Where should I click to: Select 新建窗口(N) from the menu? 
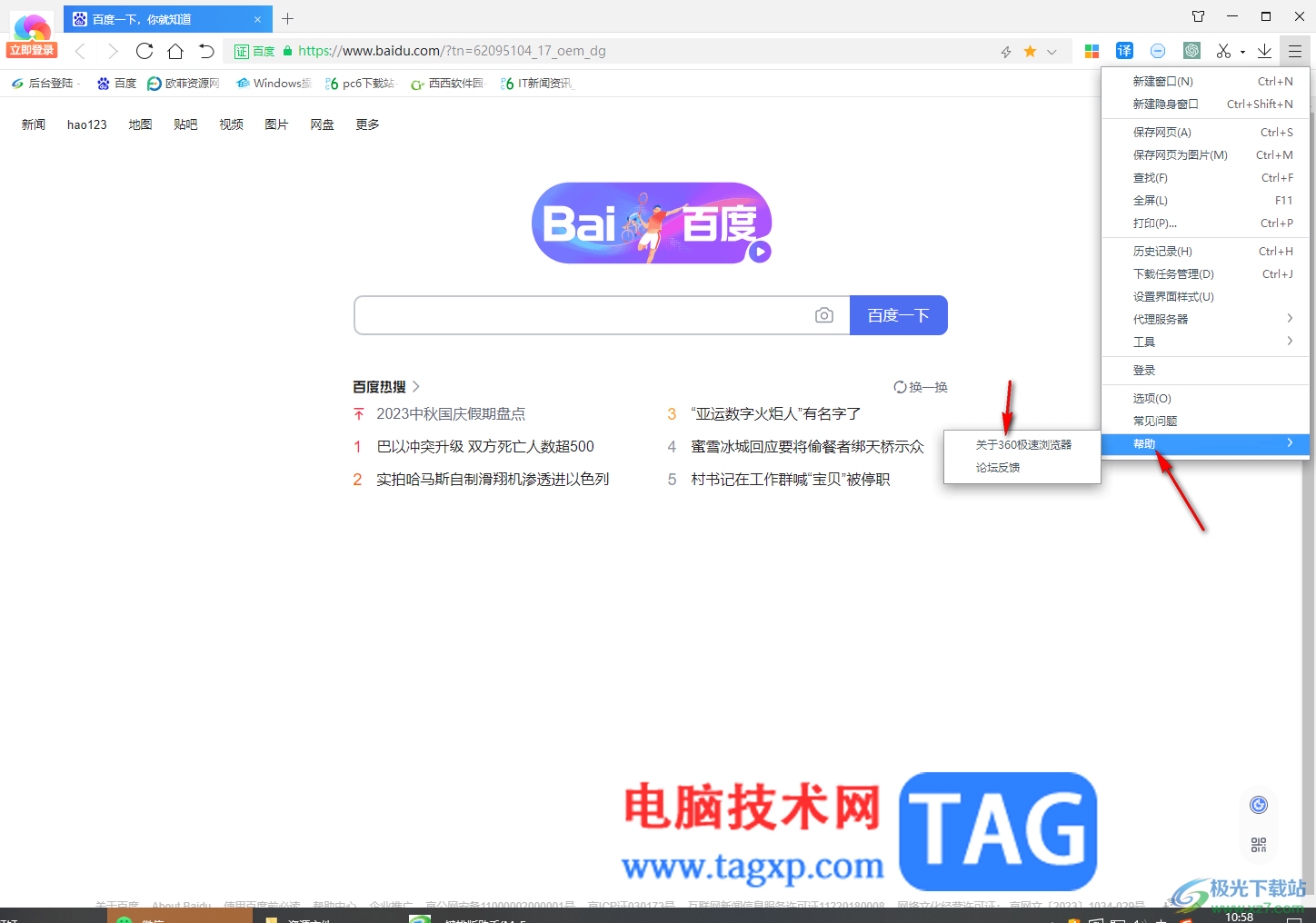(1205, 82)
